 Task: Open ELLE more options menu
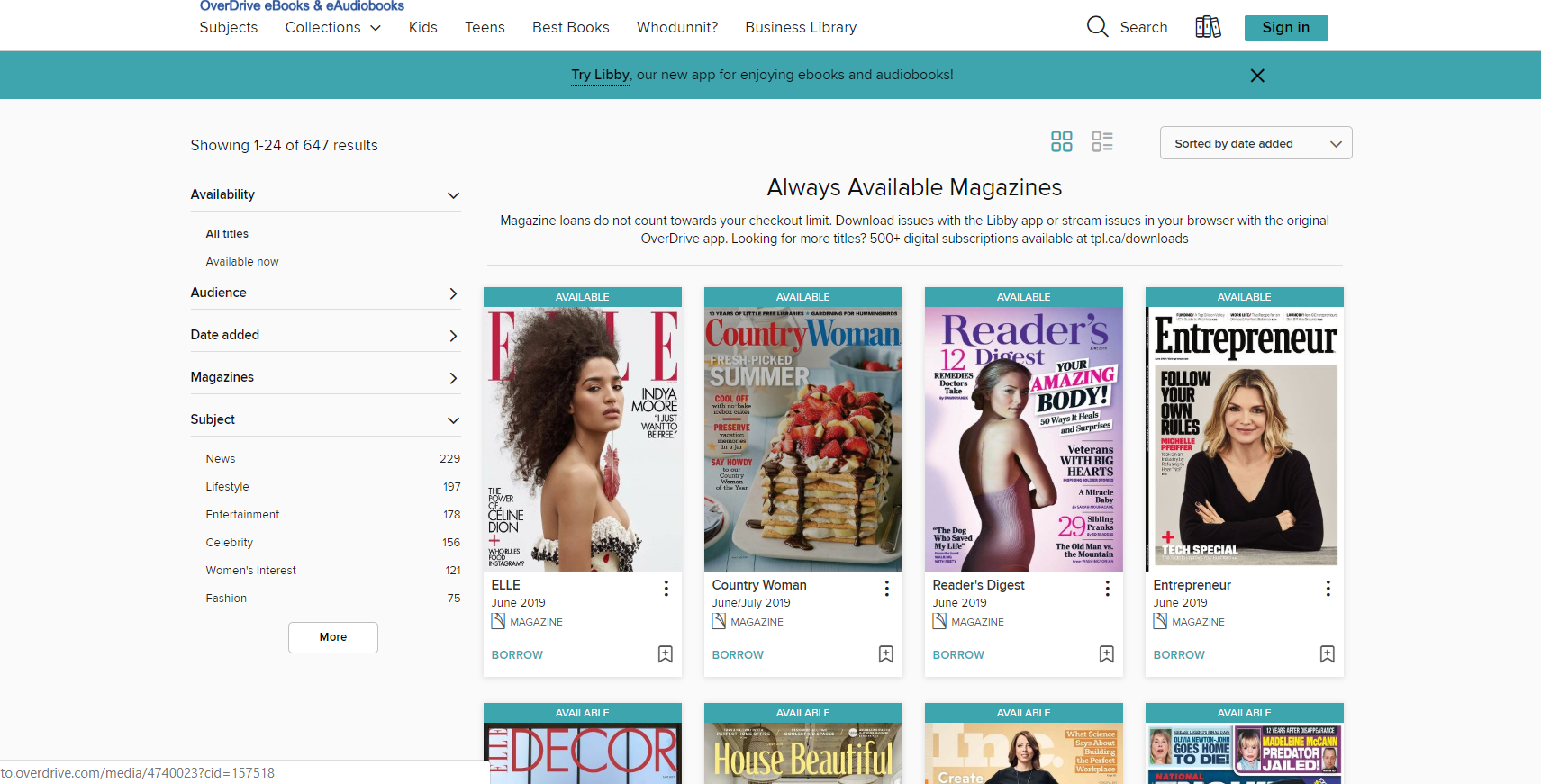(666, 588)
